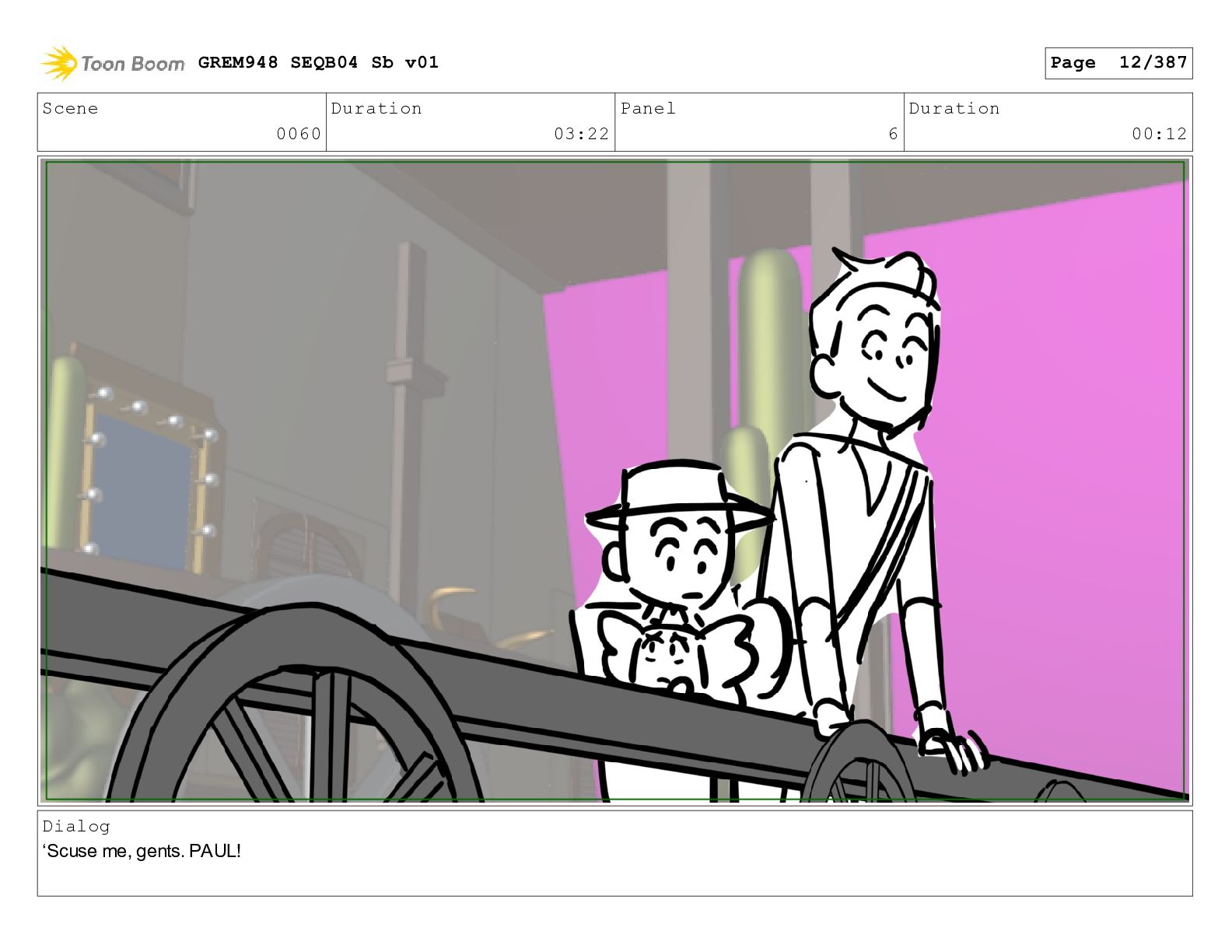
Task: Select the title text GREM948 SEQB04 Sb v01
Action: point(318,62)
